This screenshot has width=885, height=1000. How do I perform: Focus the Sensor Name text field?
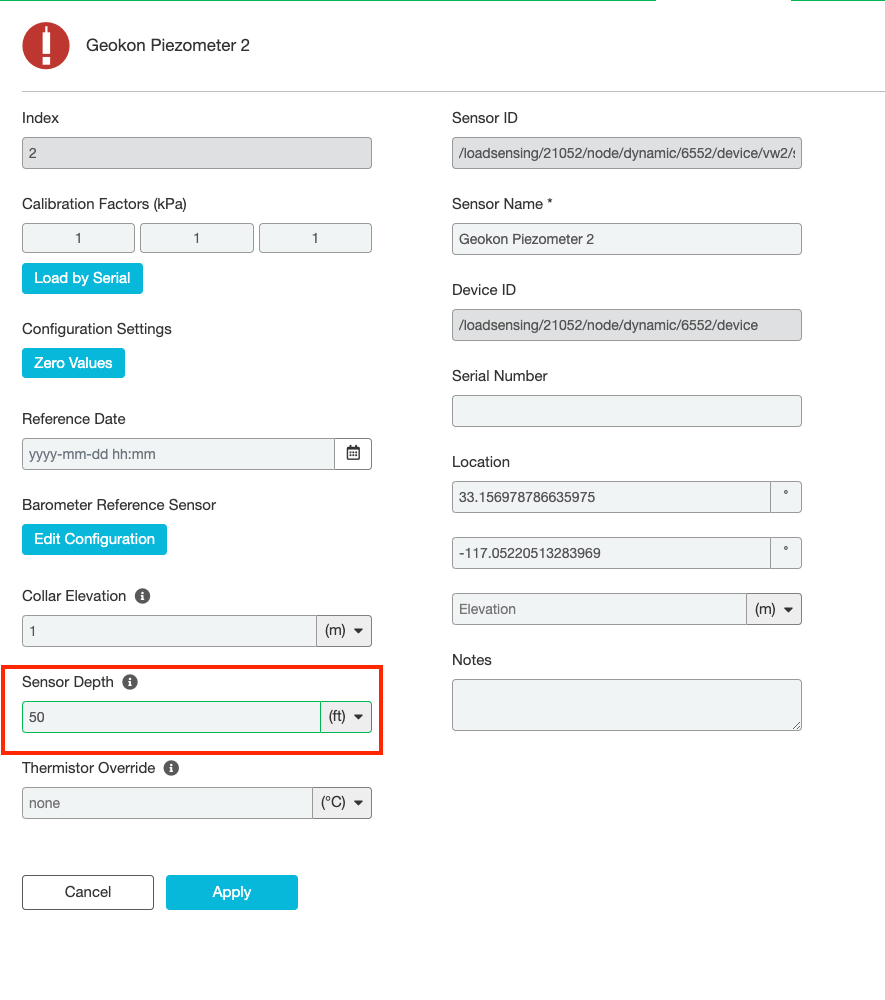627,239
